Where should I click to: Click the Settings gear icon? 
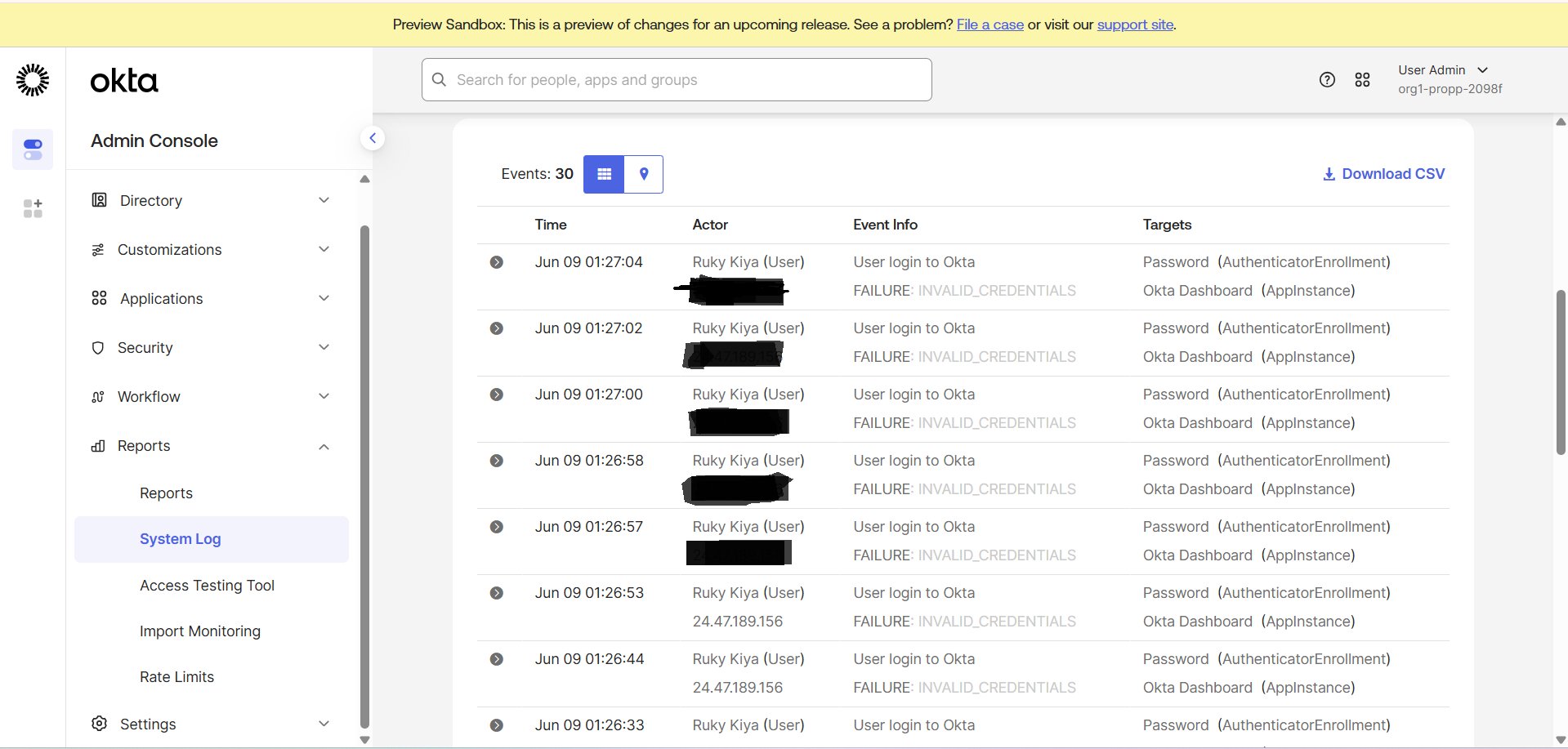pyautogui.click(x=99, y=724)
